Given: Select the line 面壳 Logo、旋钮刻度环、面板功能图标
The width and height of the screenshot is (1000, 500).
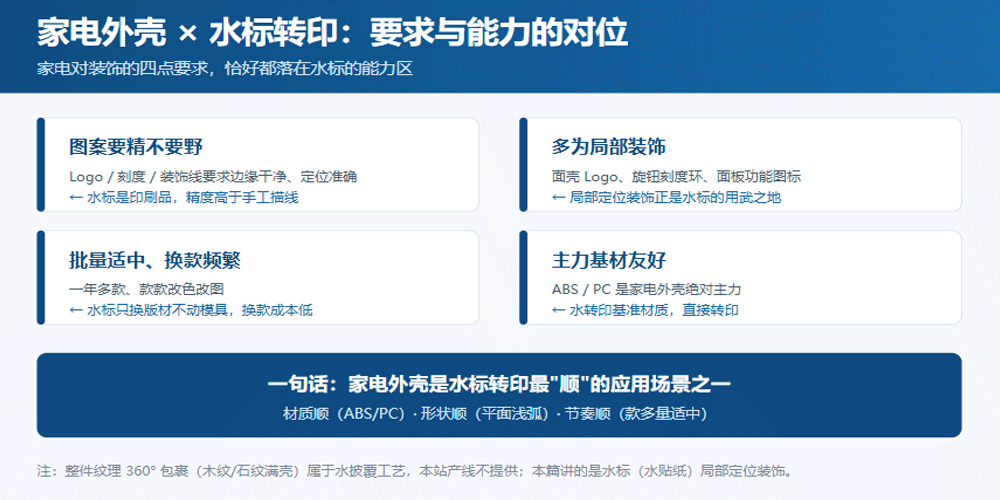Looking at the screenshot, I should click(x=676, y=177).
